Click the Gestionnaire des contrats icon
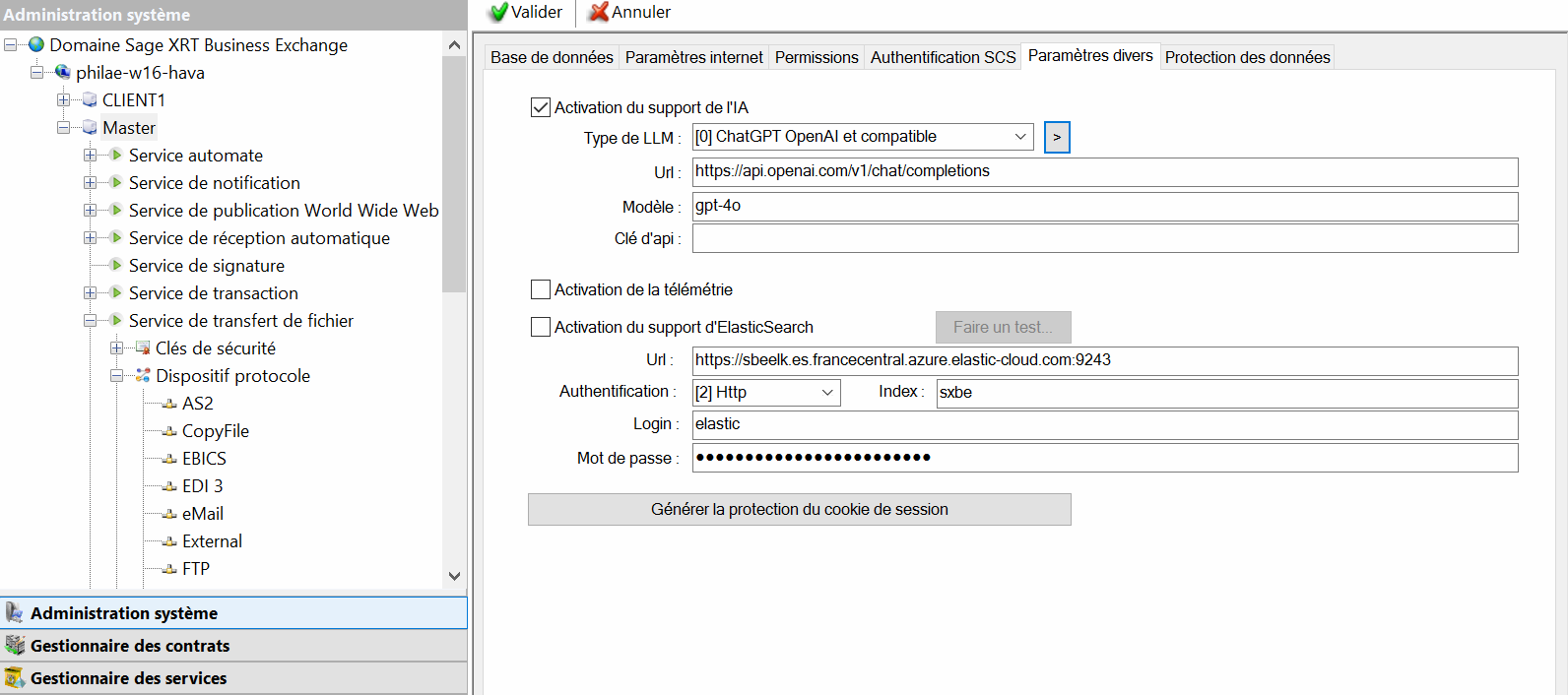The image size is (1568, 695). click(x=15, y=645)
